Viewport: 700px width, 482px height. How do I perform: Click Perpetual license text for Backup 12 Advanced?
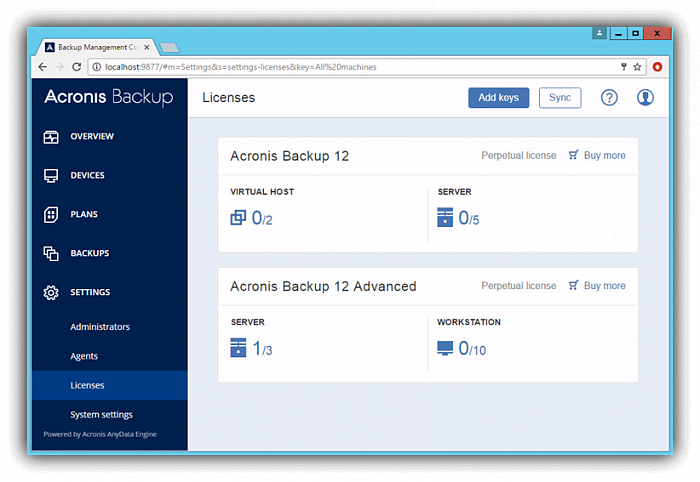pos(519,286)
